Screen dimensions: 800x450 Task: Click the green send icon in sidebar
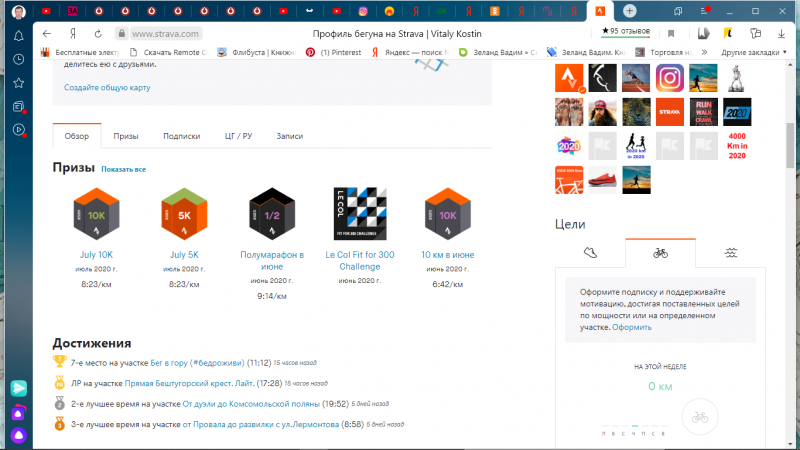(x=18, y=388)
